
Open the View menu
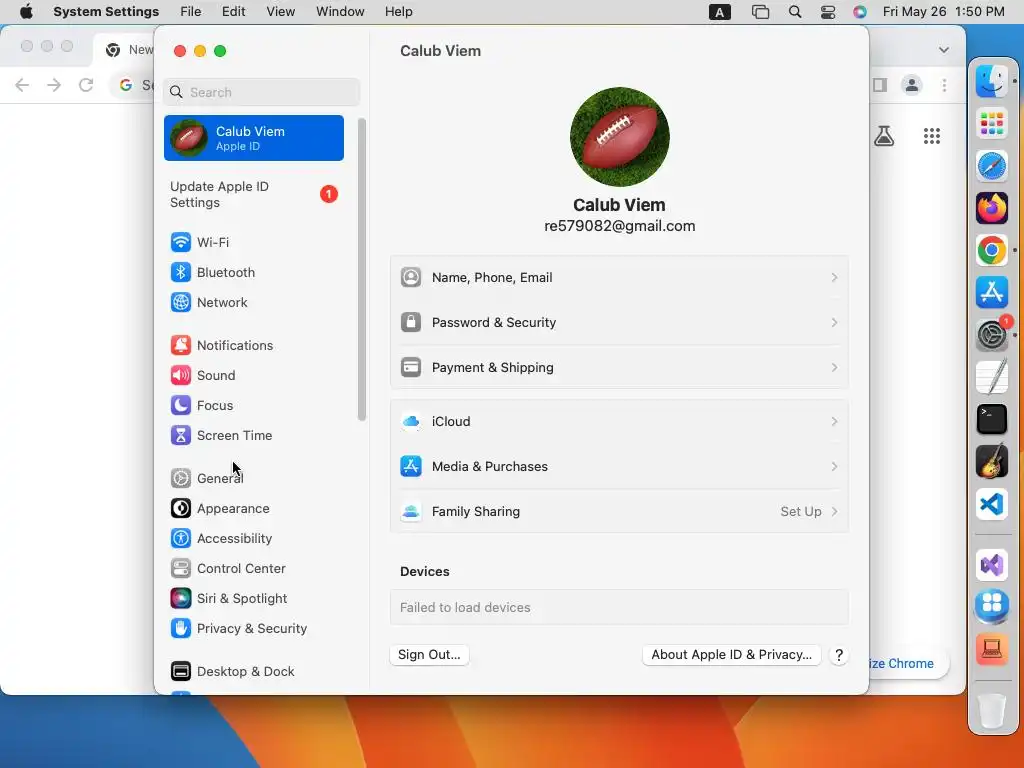[280, 12]
